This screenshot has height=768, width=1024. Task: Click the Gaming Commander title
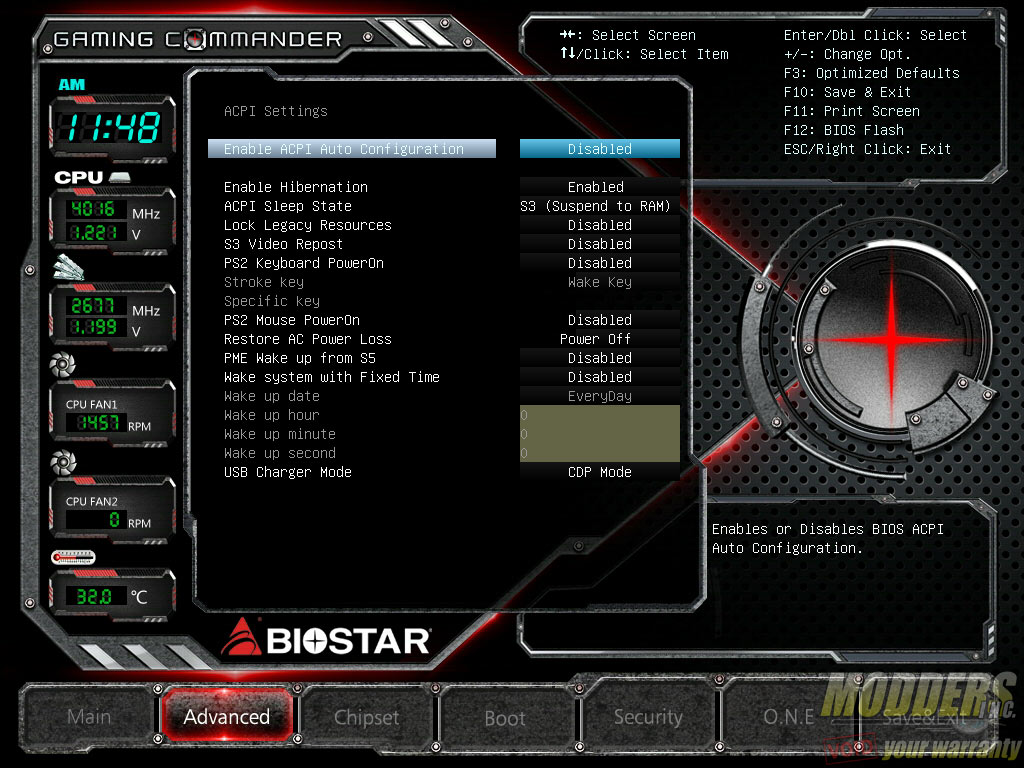(198, 39)
